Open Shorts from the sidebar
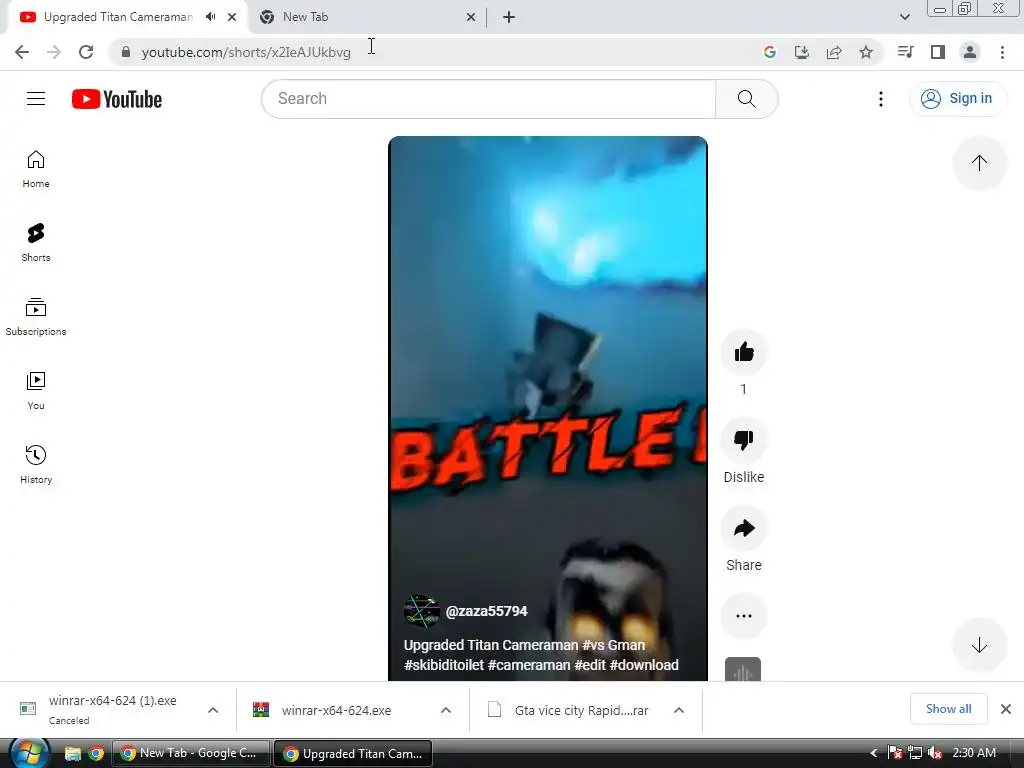The width and height of the screenshot is (1024, 768). click(36, 243)
